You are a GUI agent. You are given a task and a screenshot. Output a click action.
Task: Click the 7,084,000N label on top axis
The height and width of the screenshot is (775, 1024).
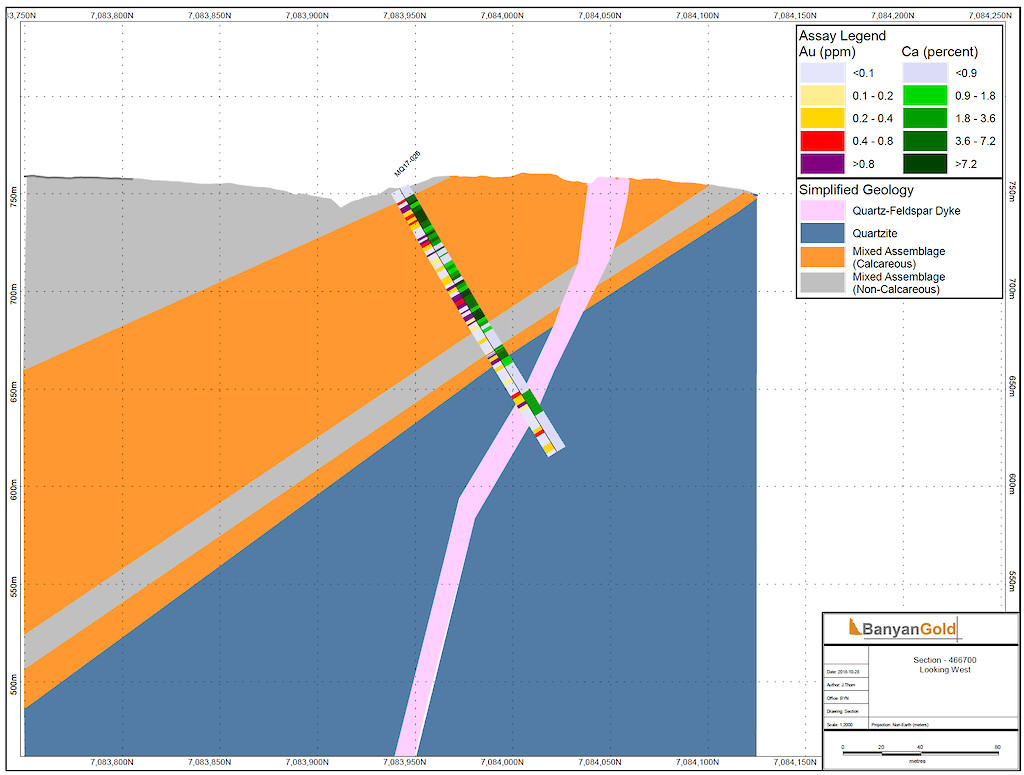coord(504,15)
